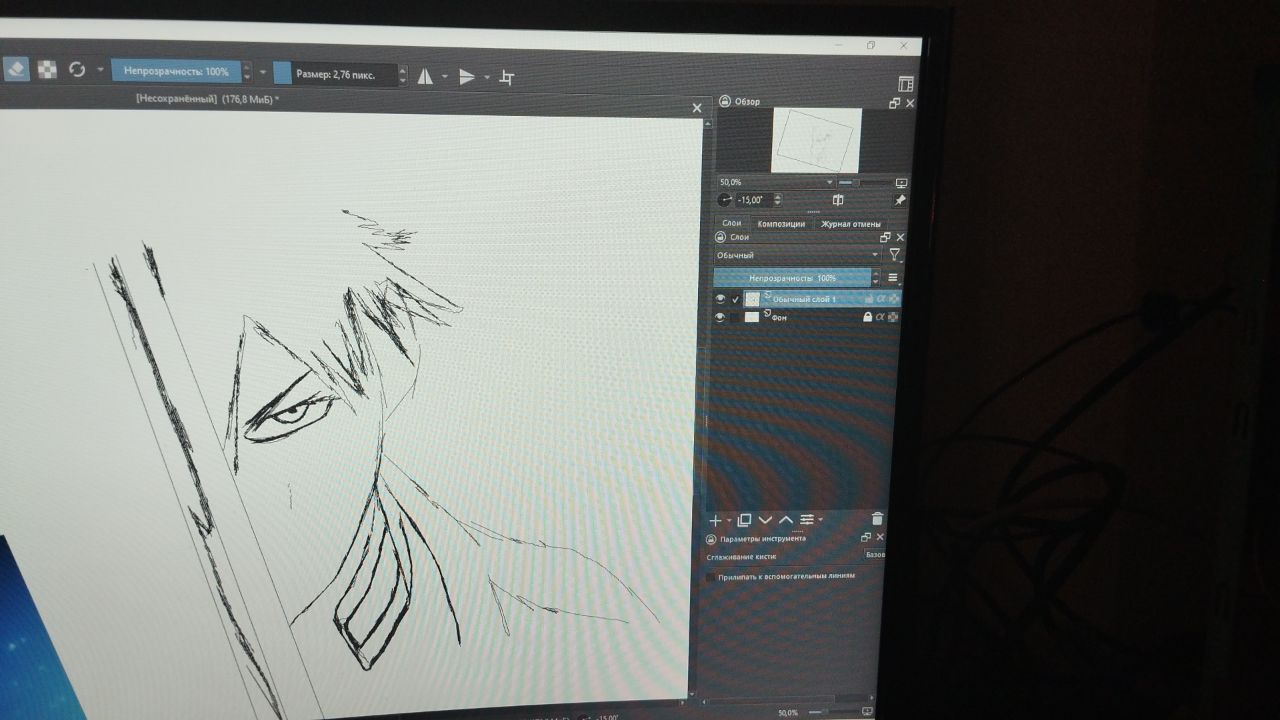1280x720 pixels.
Task: Add a new layer with plus icon
Action: tap(715, 521)
